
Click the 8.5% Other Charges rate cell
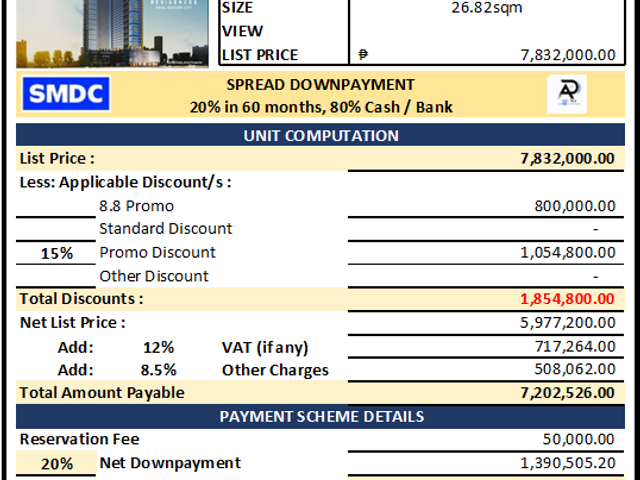(158, 370)
